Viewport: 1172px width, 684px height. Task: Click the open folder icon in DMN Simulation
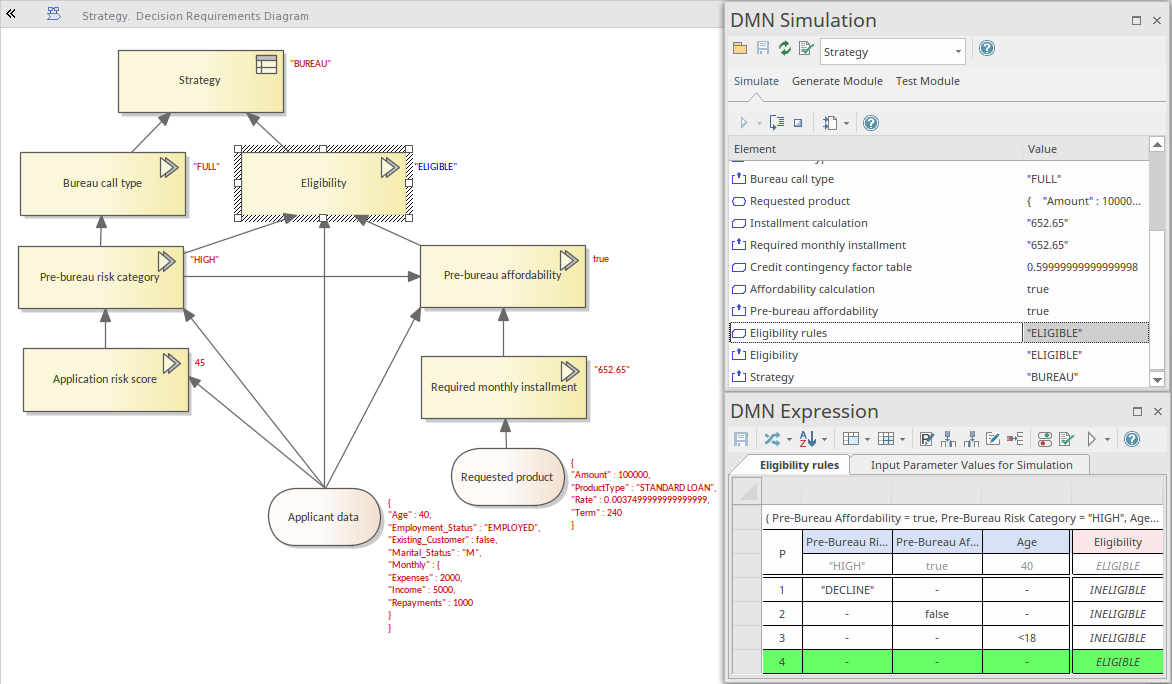click(740, 49)
